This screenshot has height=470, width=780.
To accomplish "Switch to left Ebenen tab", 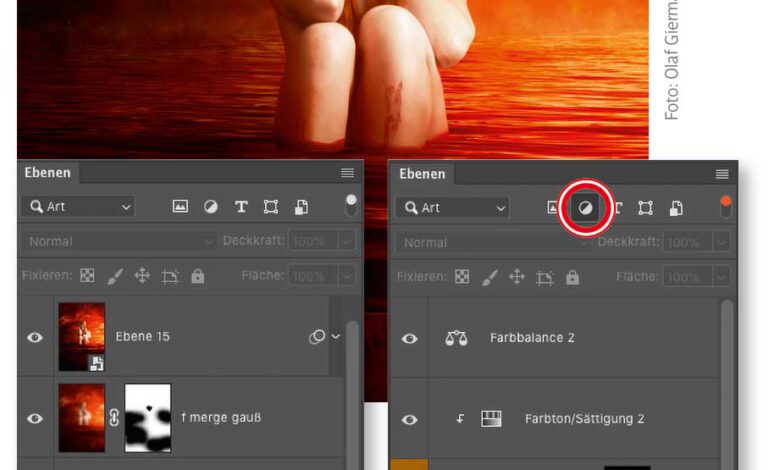I will 48,173.
